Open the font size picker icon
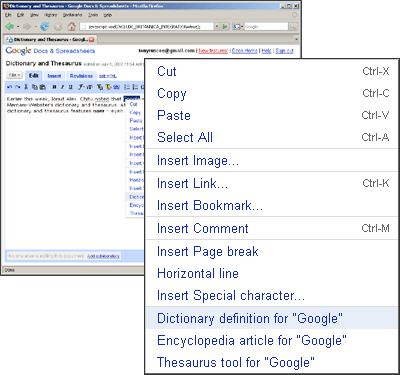This screenshot has height=375, width=400. pos(90,87)
